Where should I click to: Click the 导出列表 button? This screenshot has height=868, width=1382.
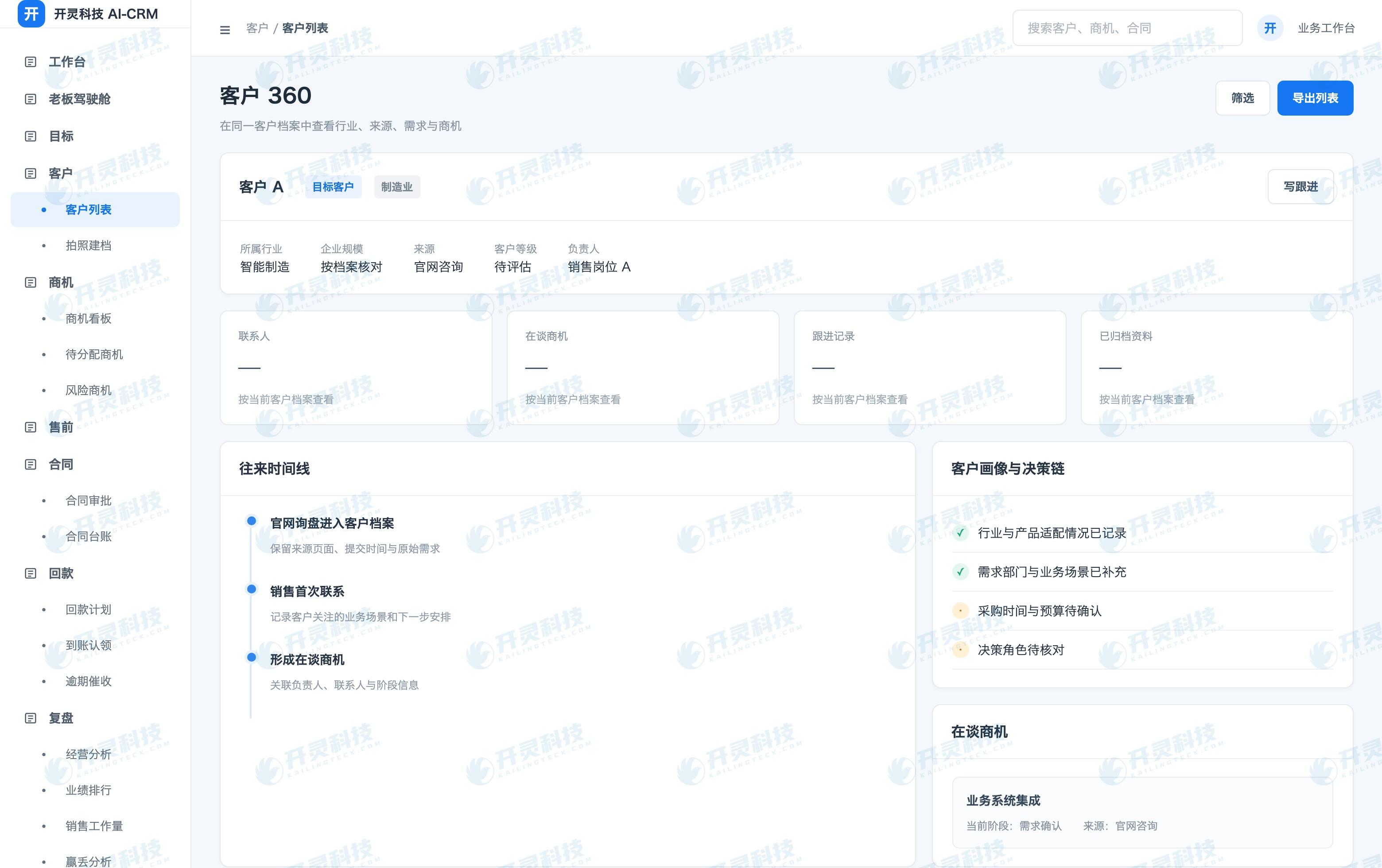1315,98
